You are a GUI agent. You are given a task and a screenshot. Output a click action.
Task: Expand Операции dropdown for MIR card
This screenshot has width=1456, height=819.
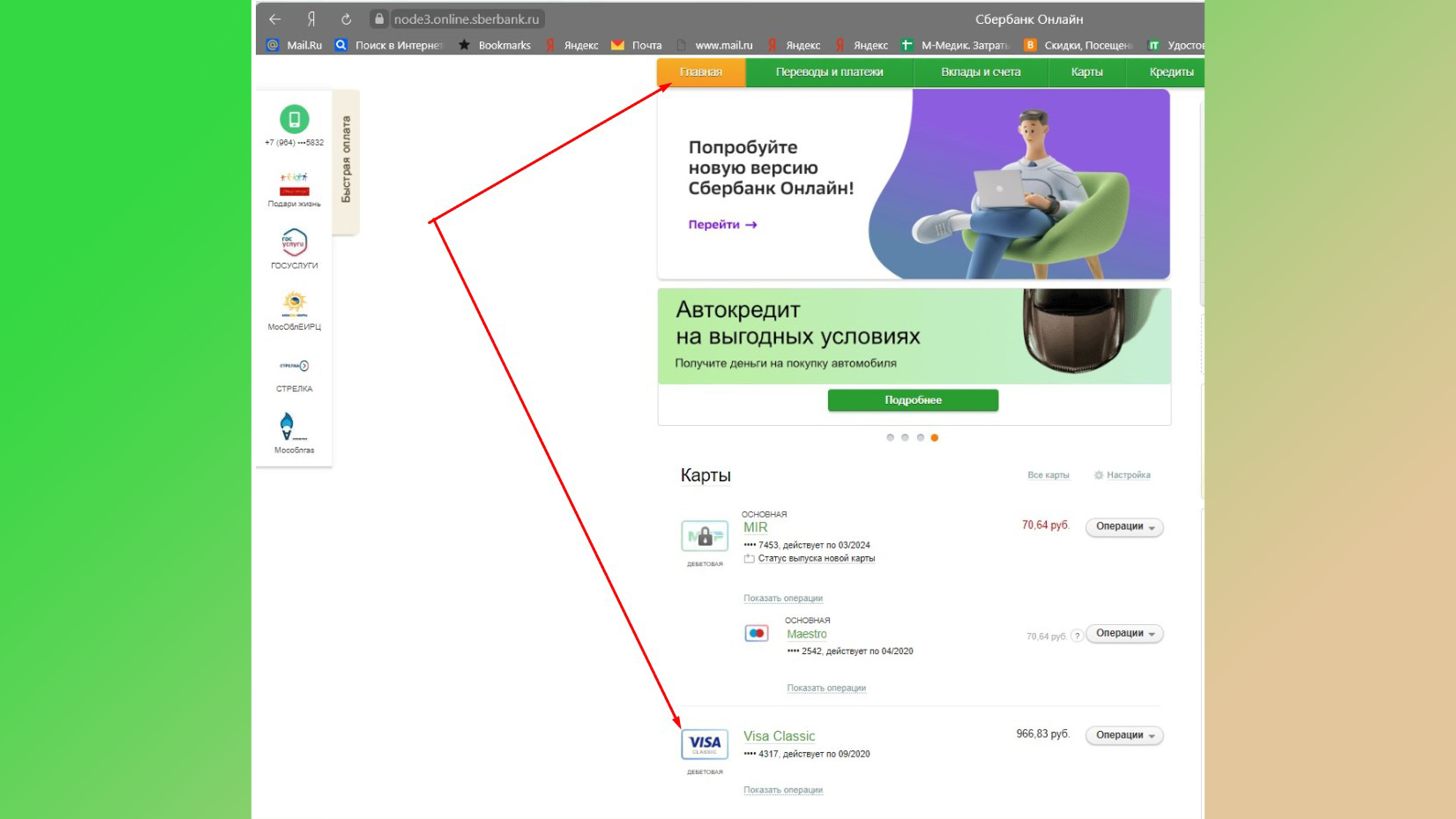(1124, 527)
